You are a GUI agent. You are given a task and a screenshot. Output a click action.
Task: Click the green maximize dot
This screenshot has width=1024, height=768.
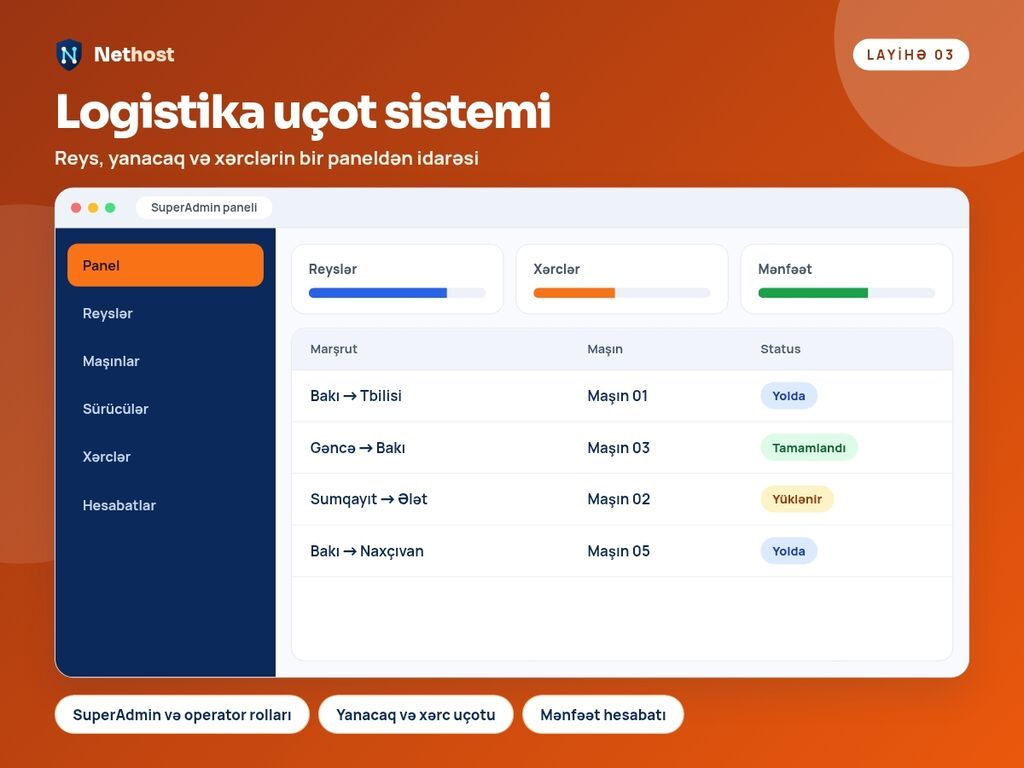pyautogui.click(x=110, y=208)
